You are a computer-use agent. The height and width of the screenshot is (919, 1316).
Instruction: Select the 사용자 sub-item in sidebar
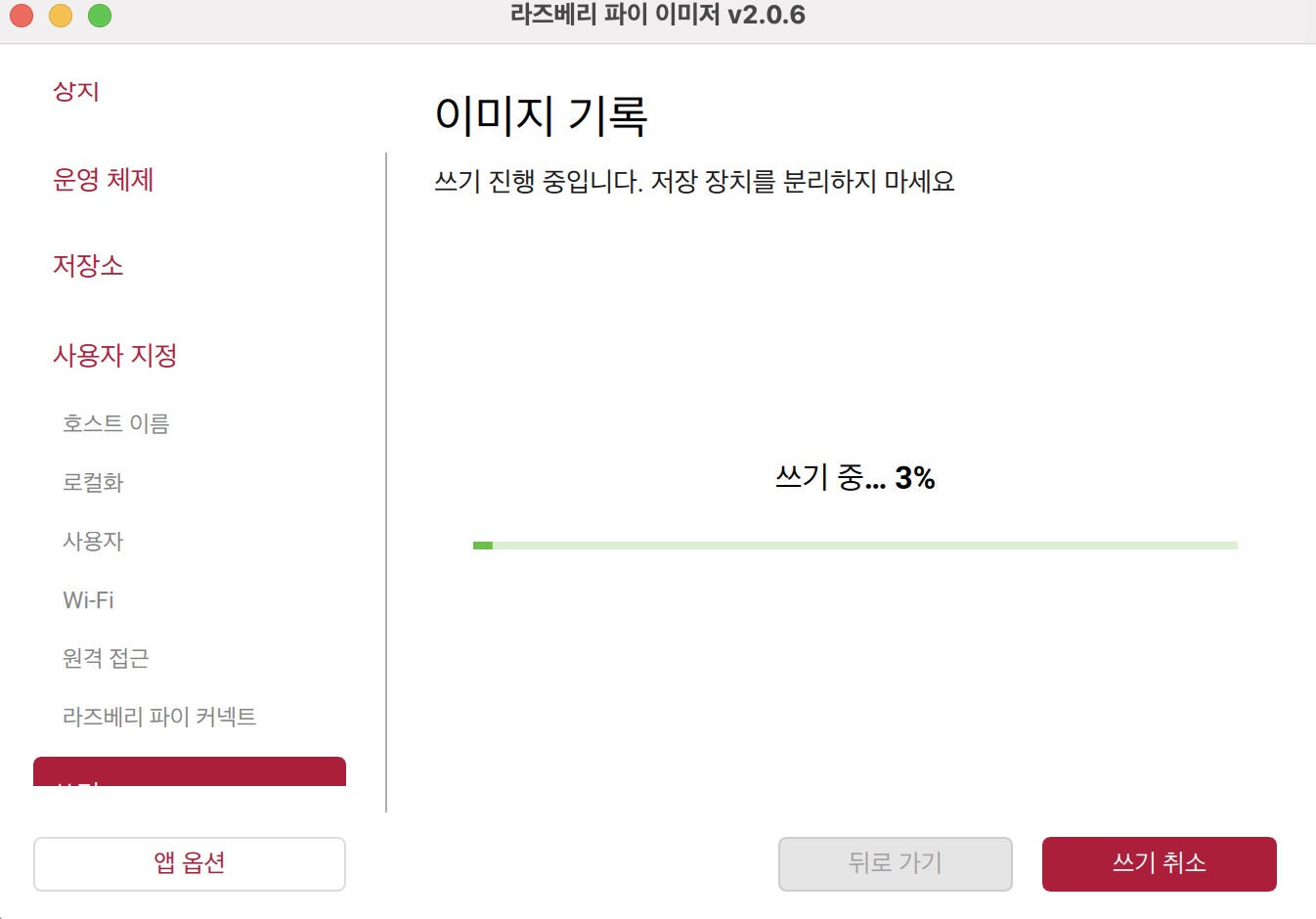click(93, 541)
